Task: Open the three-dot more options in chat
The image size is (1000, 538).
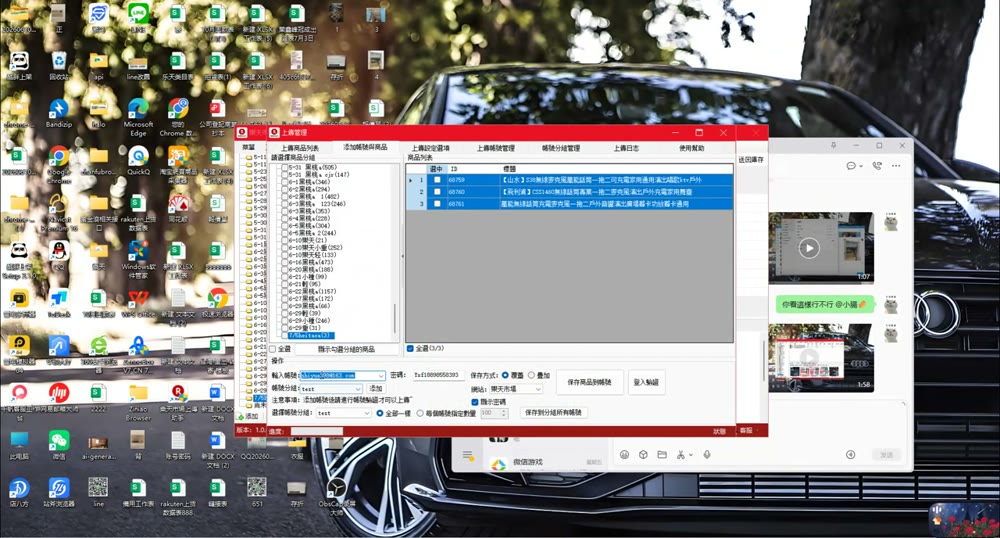Action: click(896, 166)
